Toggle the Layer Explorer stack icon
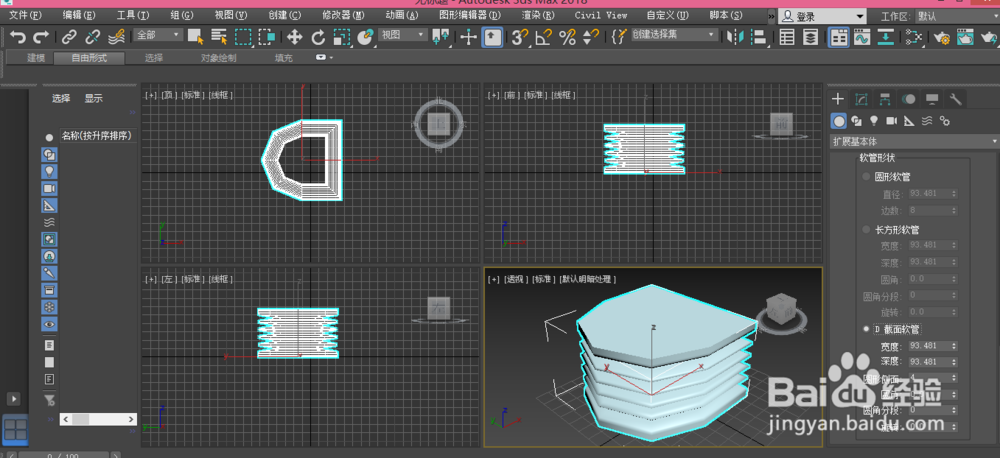The height and width of the screenshot is (458, 1000). click(x=811, y=37)
